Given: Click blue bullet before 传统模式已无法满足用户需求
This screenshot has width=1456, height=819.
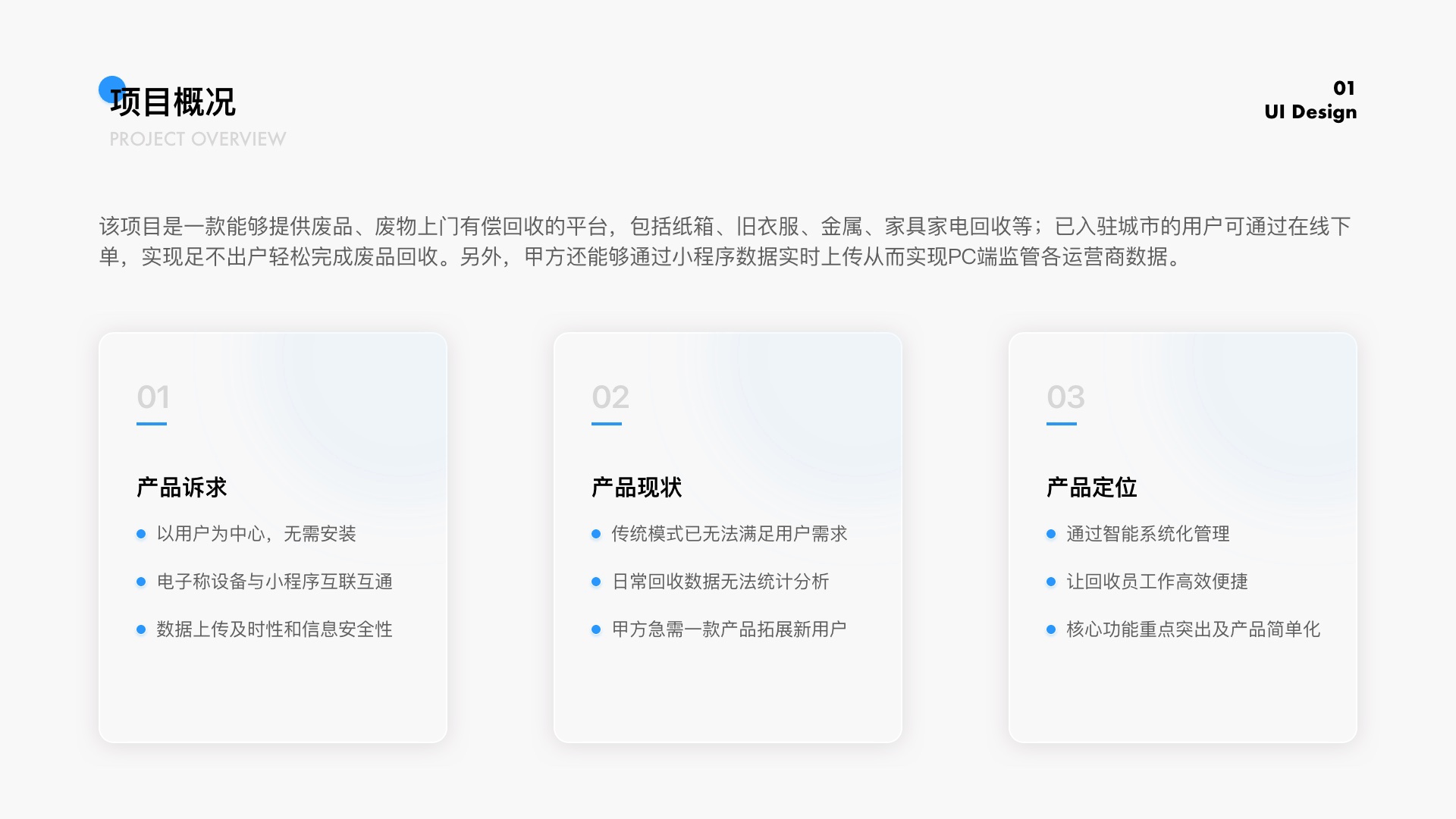Looking at the screenshot, I should 596,534.
